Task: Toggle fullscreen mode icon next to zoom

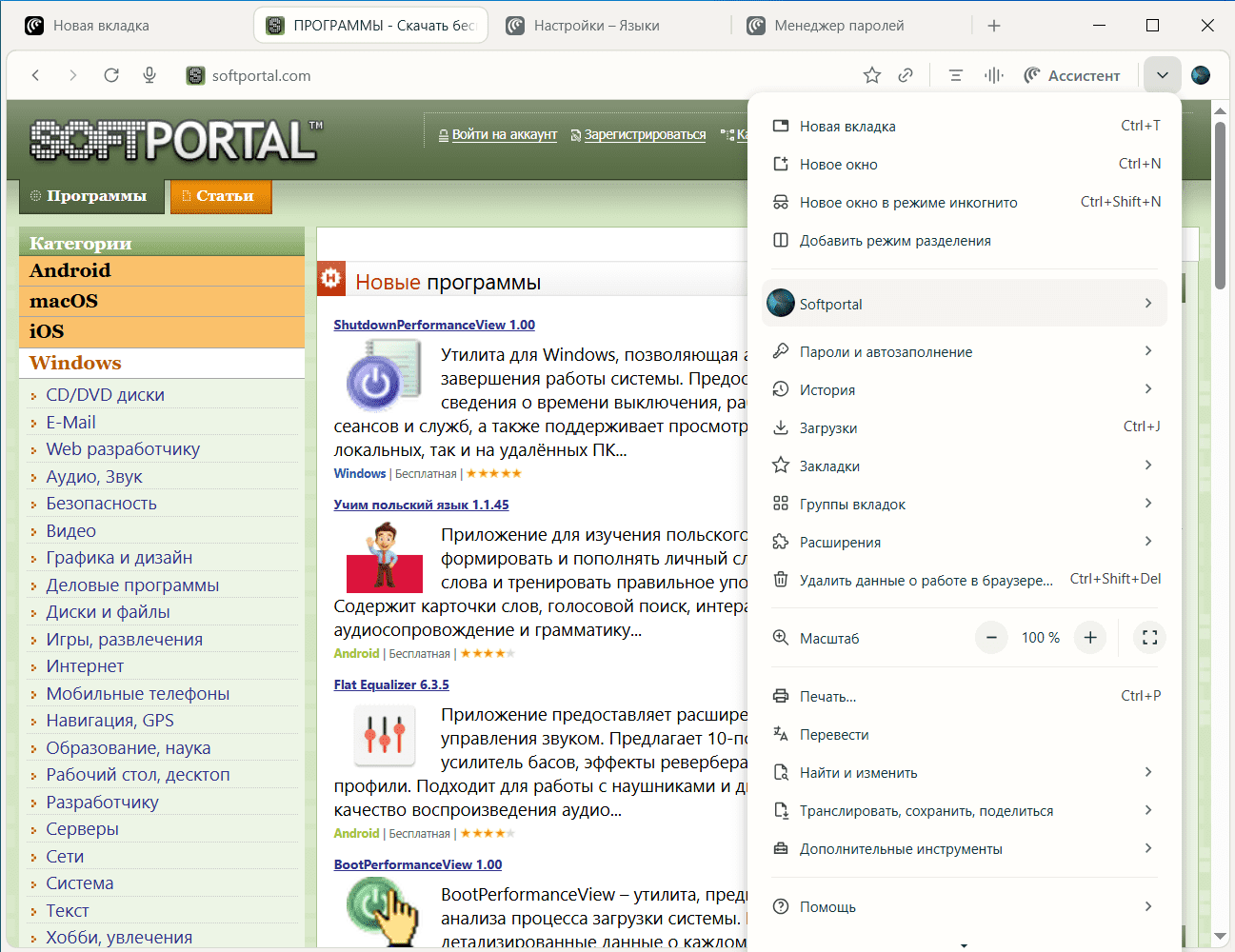Action: (1150, 637)
